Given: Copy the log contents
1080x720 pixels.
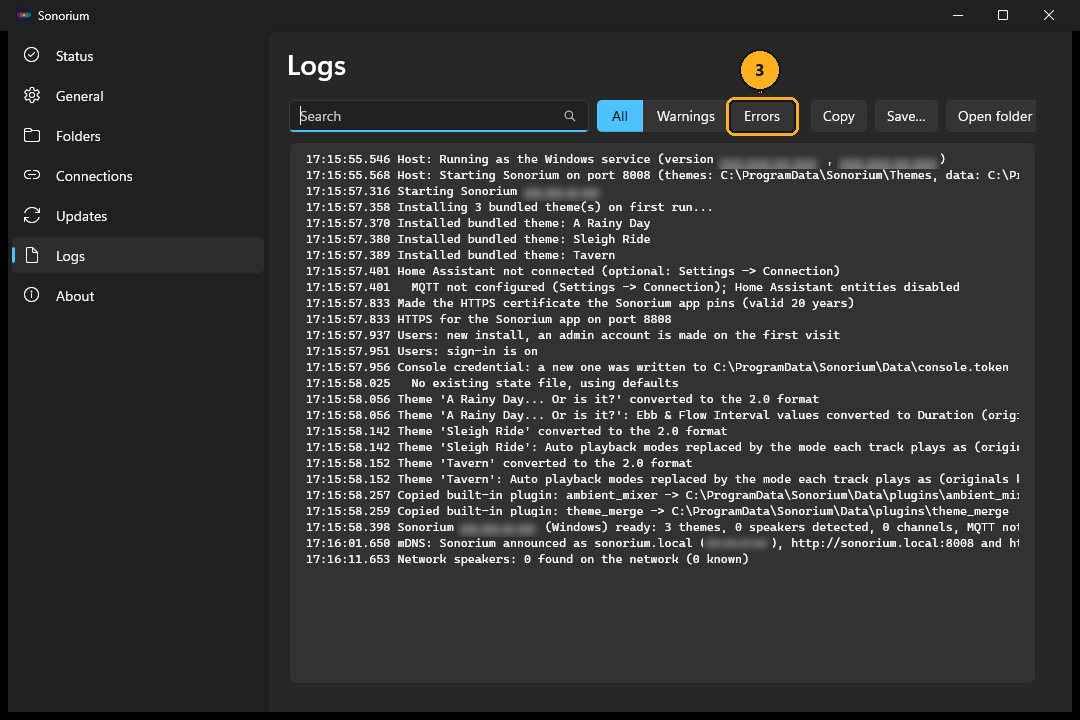Looking at the screenshot, I should tap(838, 116).
